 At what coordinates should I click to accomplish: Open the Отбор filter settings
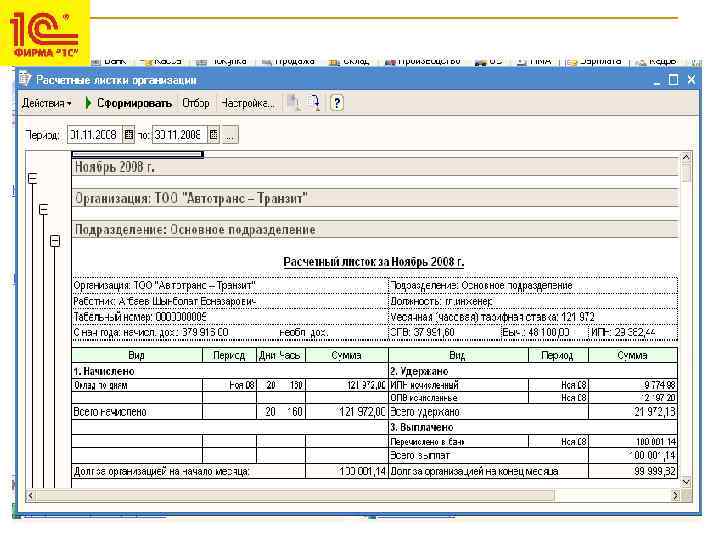(x=196, y=103)
